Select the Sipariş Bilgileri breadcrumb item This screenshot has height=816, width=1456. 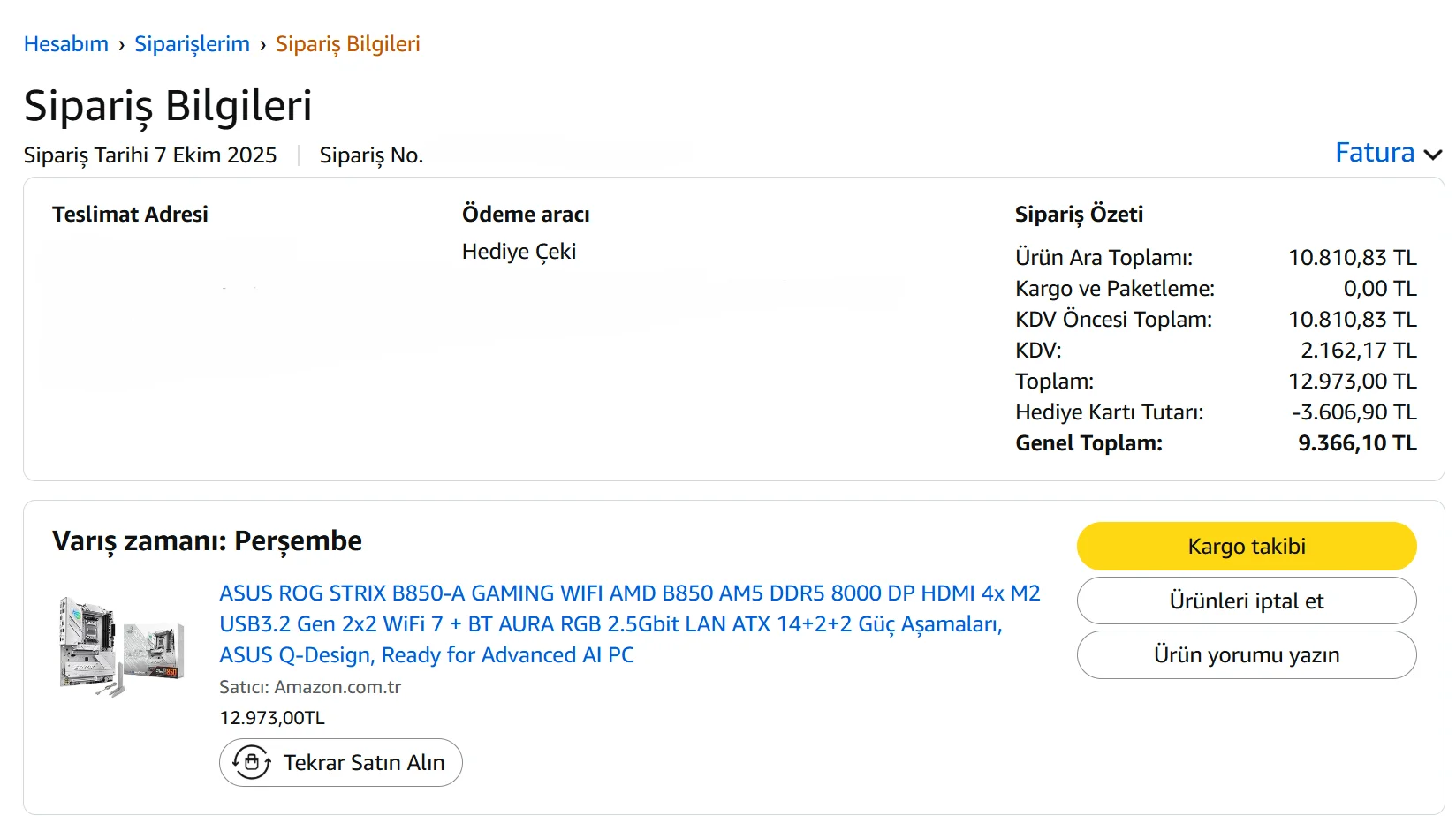[347, 44]
